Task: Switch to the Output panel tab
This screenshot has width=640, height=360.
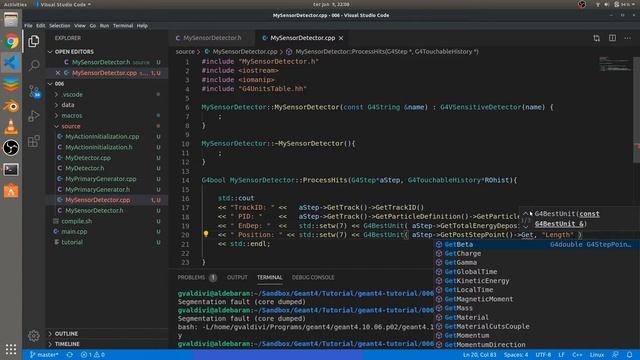Action: click(x=237, y=278)
